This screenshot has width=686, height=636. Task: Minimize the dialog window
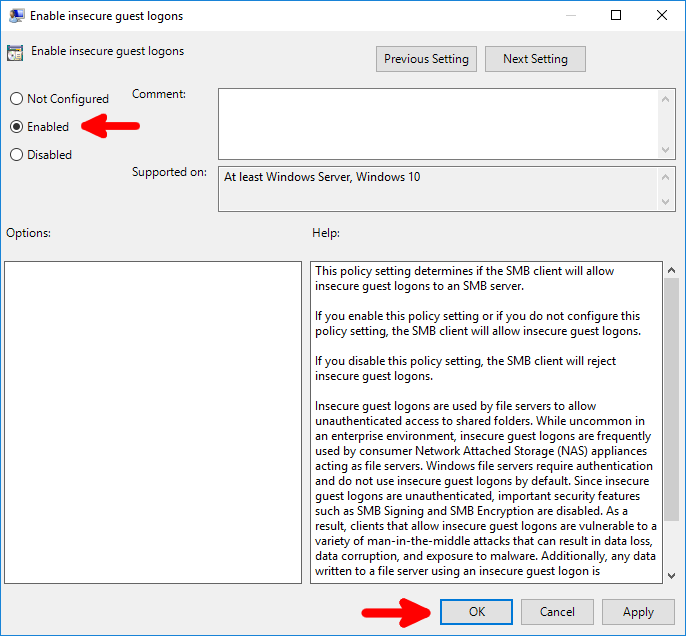click(x=570, y=15)
